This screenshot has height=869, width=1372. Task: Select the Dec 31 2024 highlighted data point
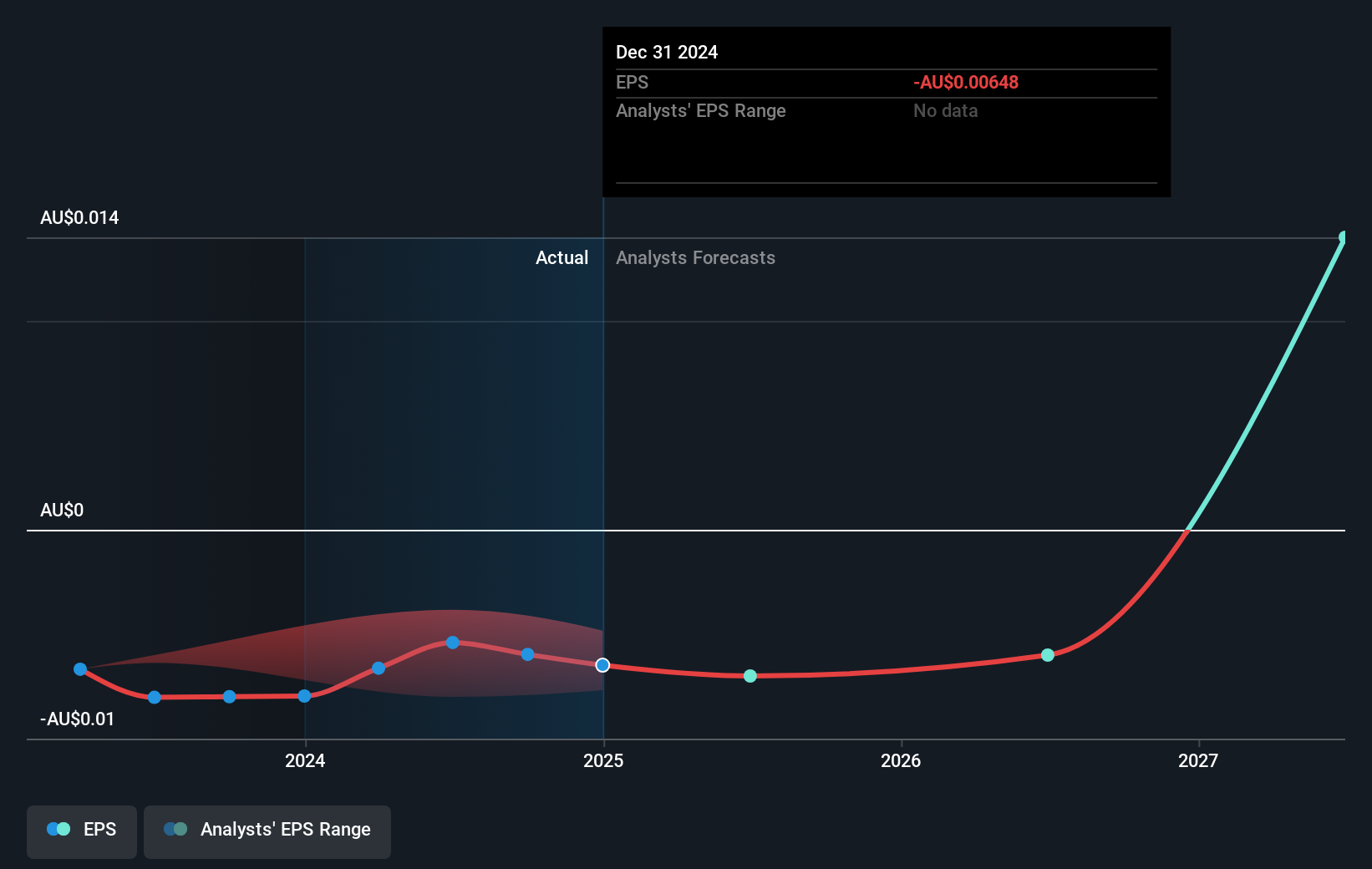point(602,665)
